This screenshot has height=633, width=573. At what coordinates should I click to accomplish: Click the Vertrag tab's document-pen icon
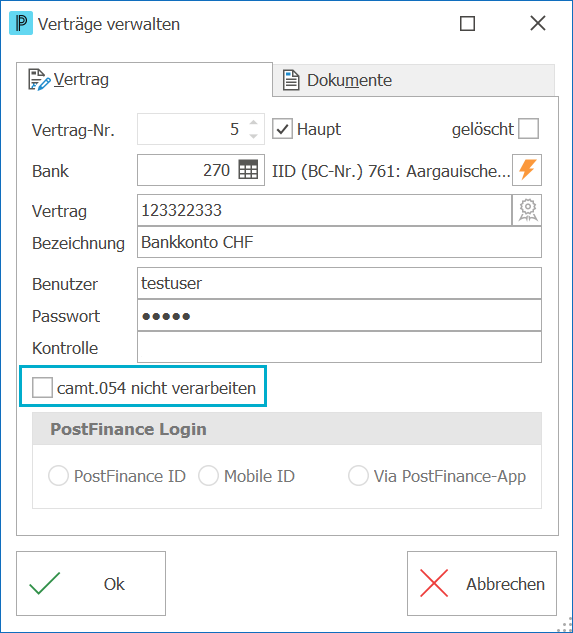[x=39, y=79]
